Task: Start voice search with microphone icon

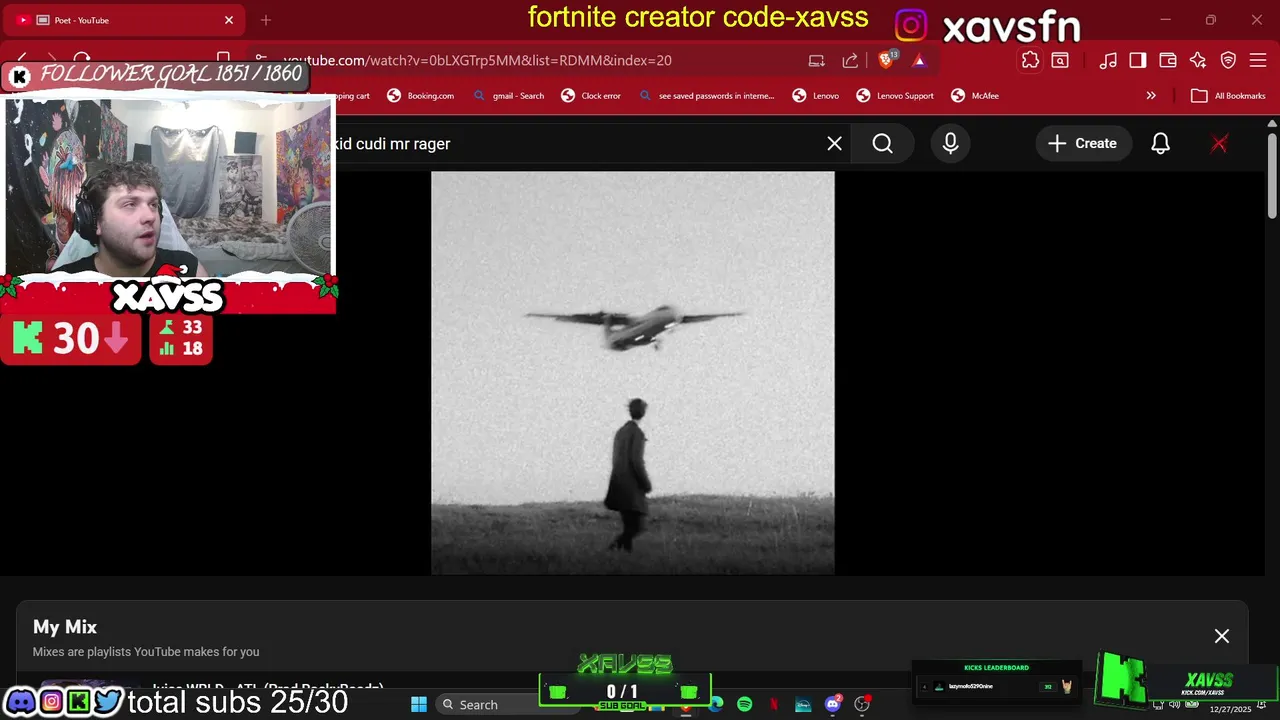Action: coord(950,144)
